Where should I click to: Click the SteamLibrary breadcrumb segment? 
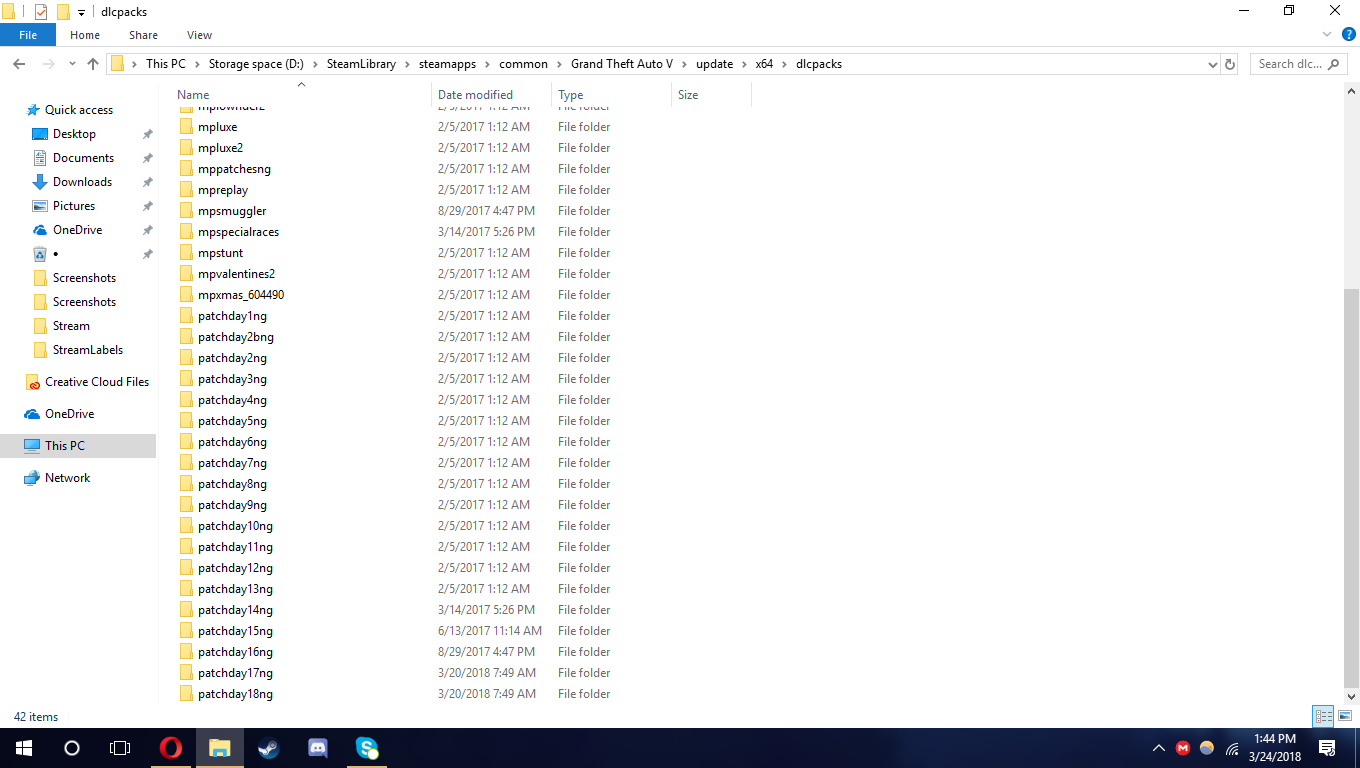tap(361, 64)
